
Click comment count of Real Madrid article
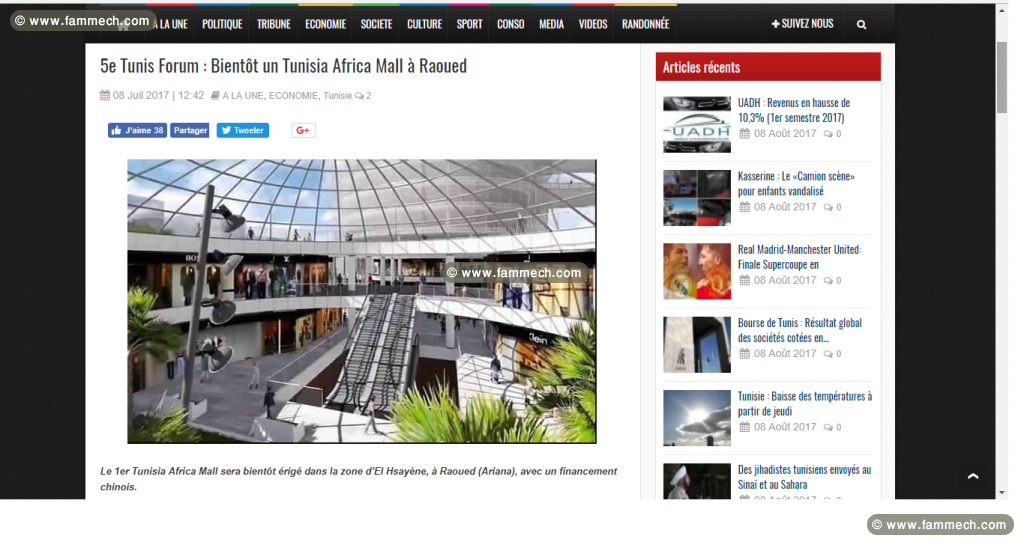pos(833,281)
